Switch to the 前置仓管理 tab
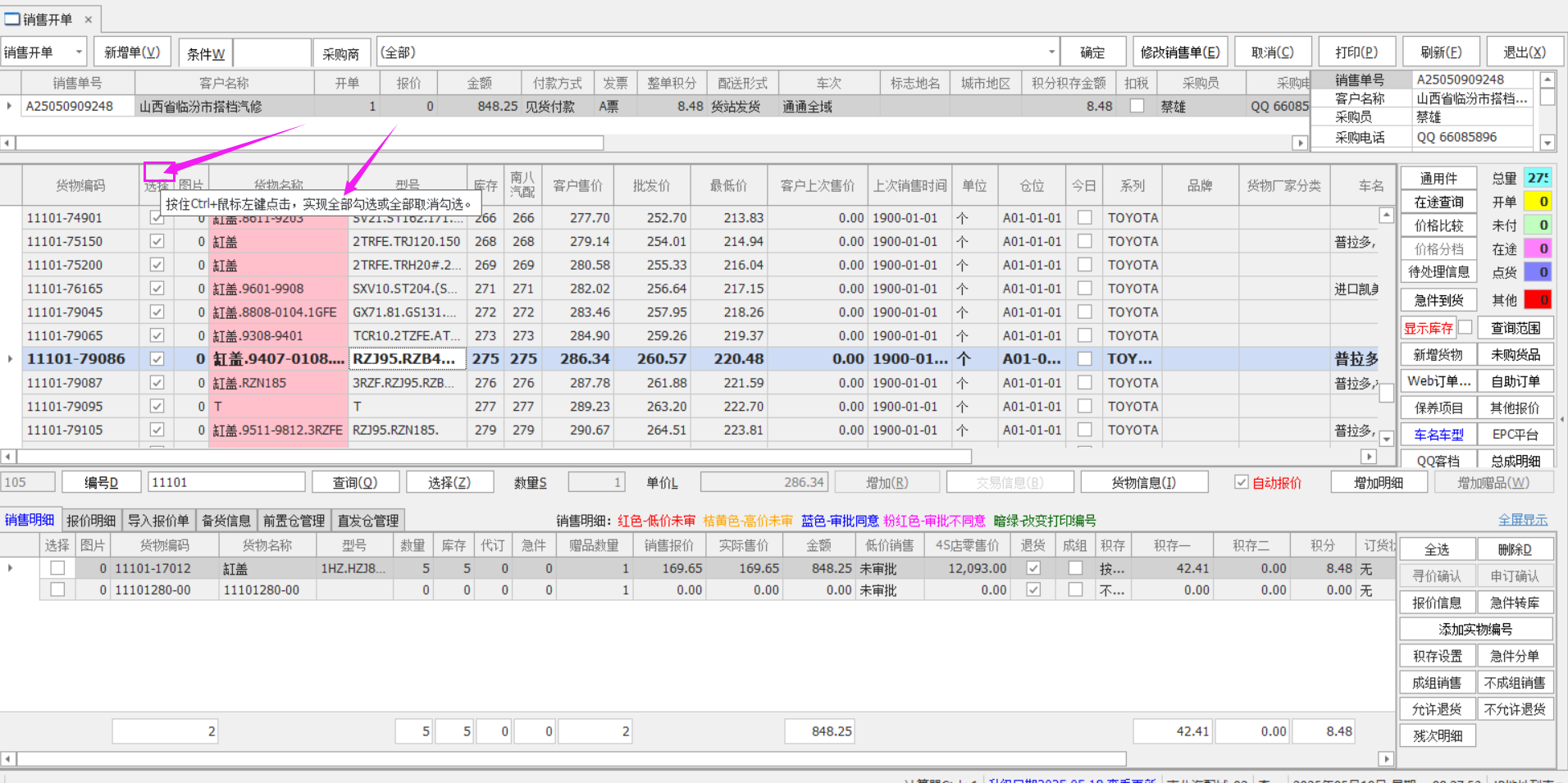 (294, 521)
